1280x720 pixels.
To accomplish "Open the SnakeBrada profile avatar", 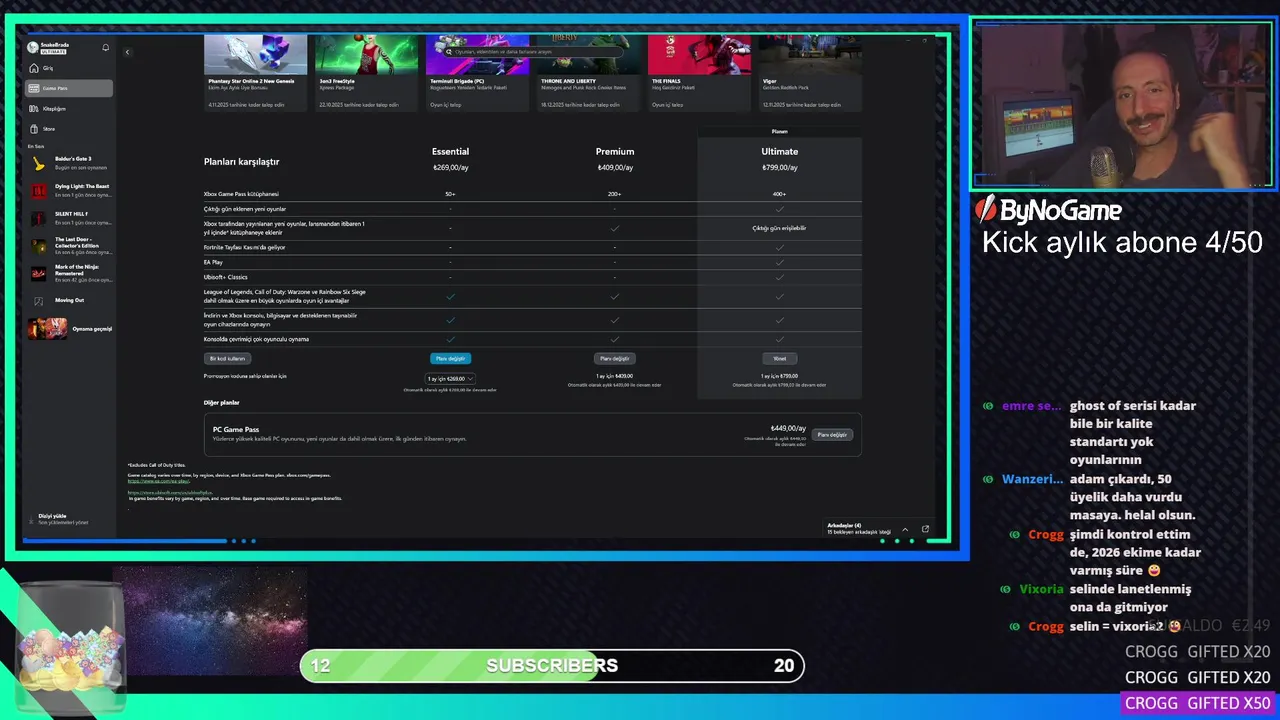I will (33, 47).
